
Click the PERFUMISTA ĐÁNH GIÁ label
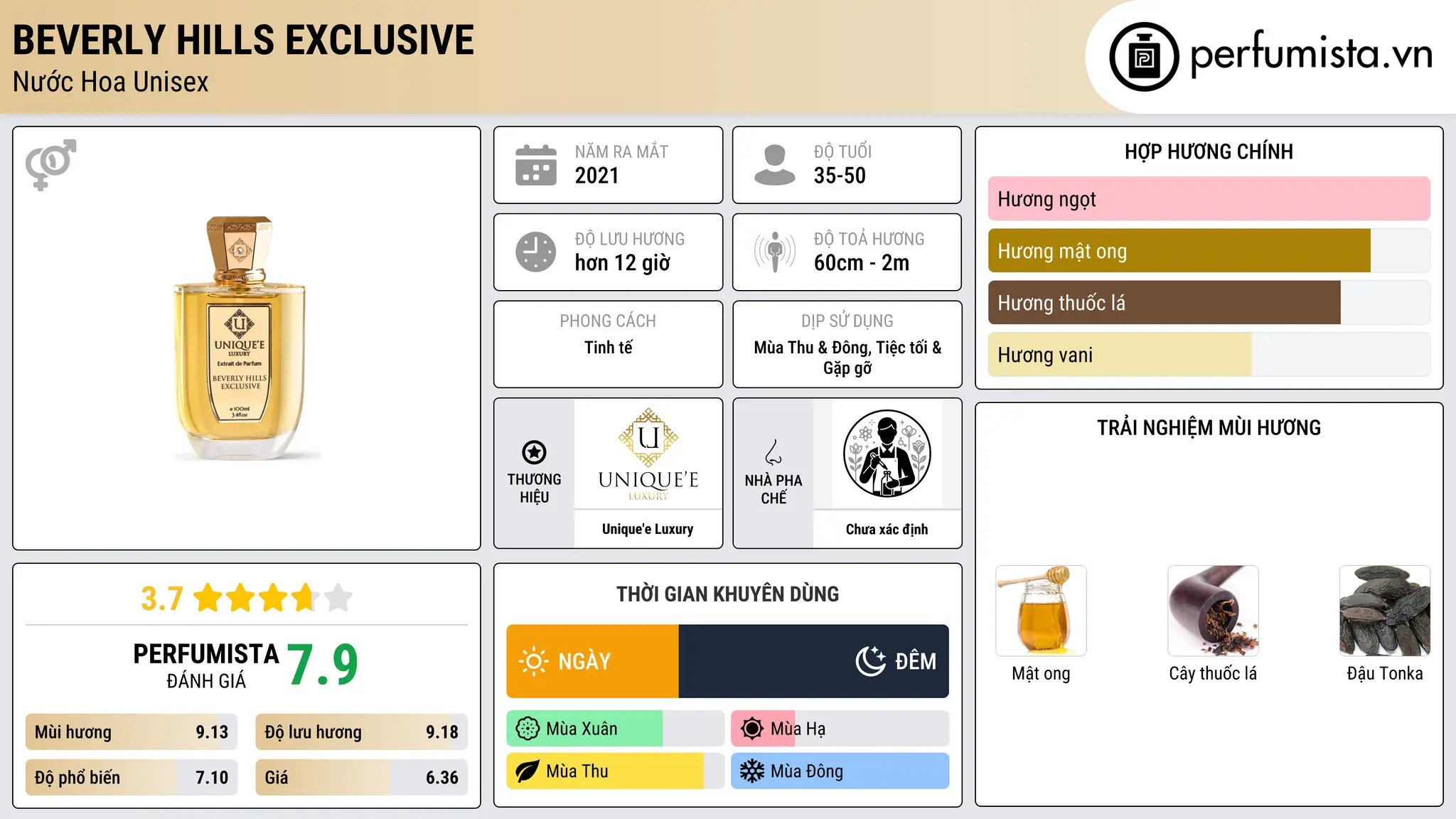[206, 665]
